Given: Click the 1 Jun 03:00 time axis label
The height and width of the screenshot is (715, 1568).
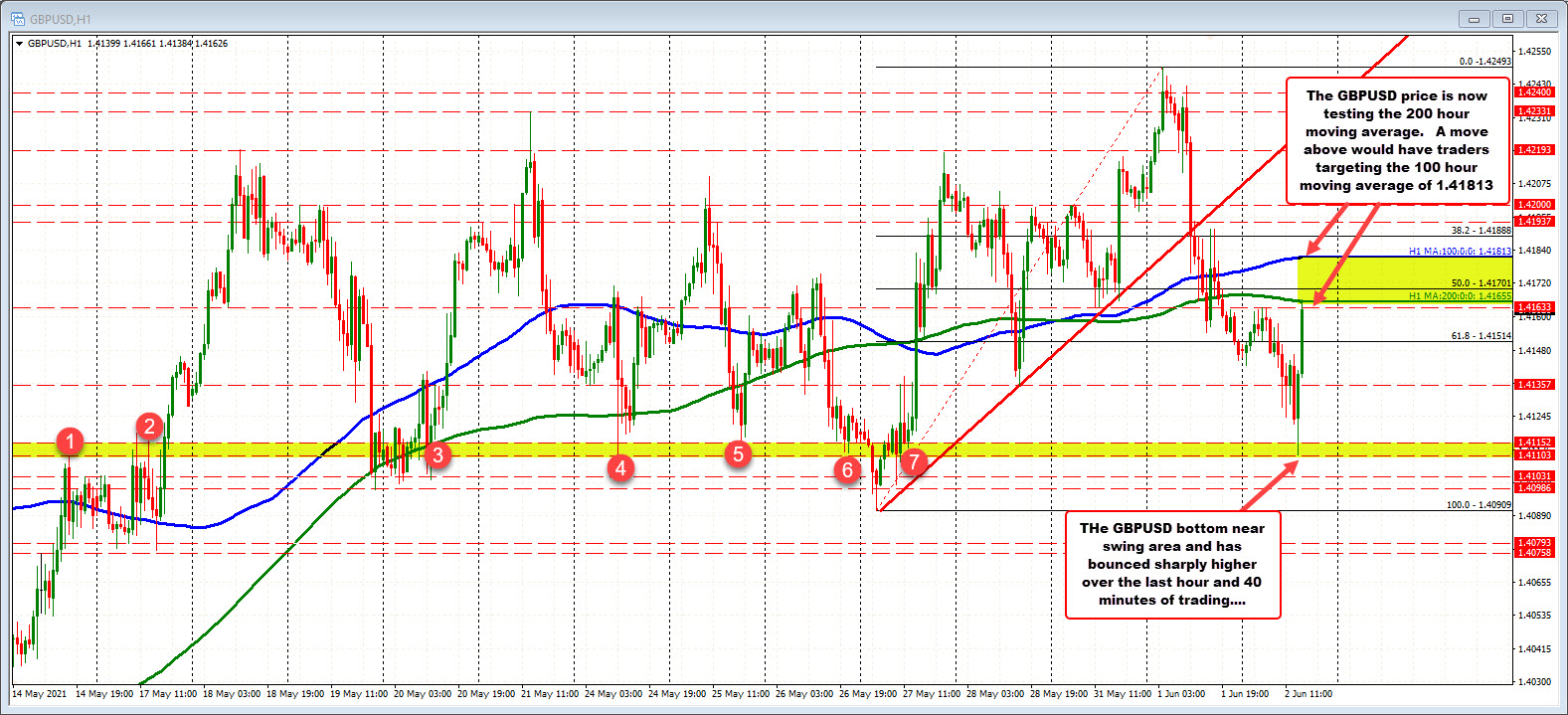Looking at the screenshot, I should 1181,694.
